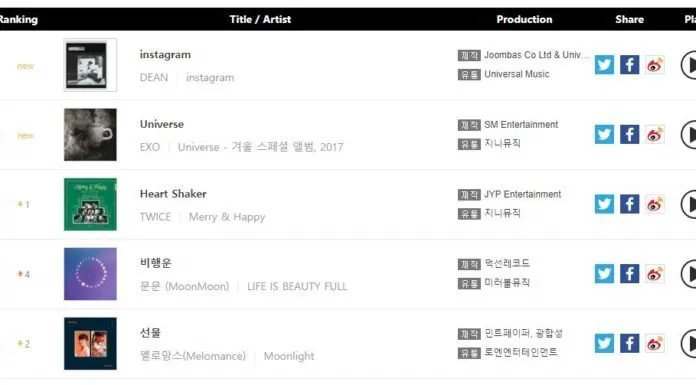This screenshot has width=696, height=385.
Task: Open the instagram album cover thumbnail
Action: pyautogui.click(x=90, y=65)
